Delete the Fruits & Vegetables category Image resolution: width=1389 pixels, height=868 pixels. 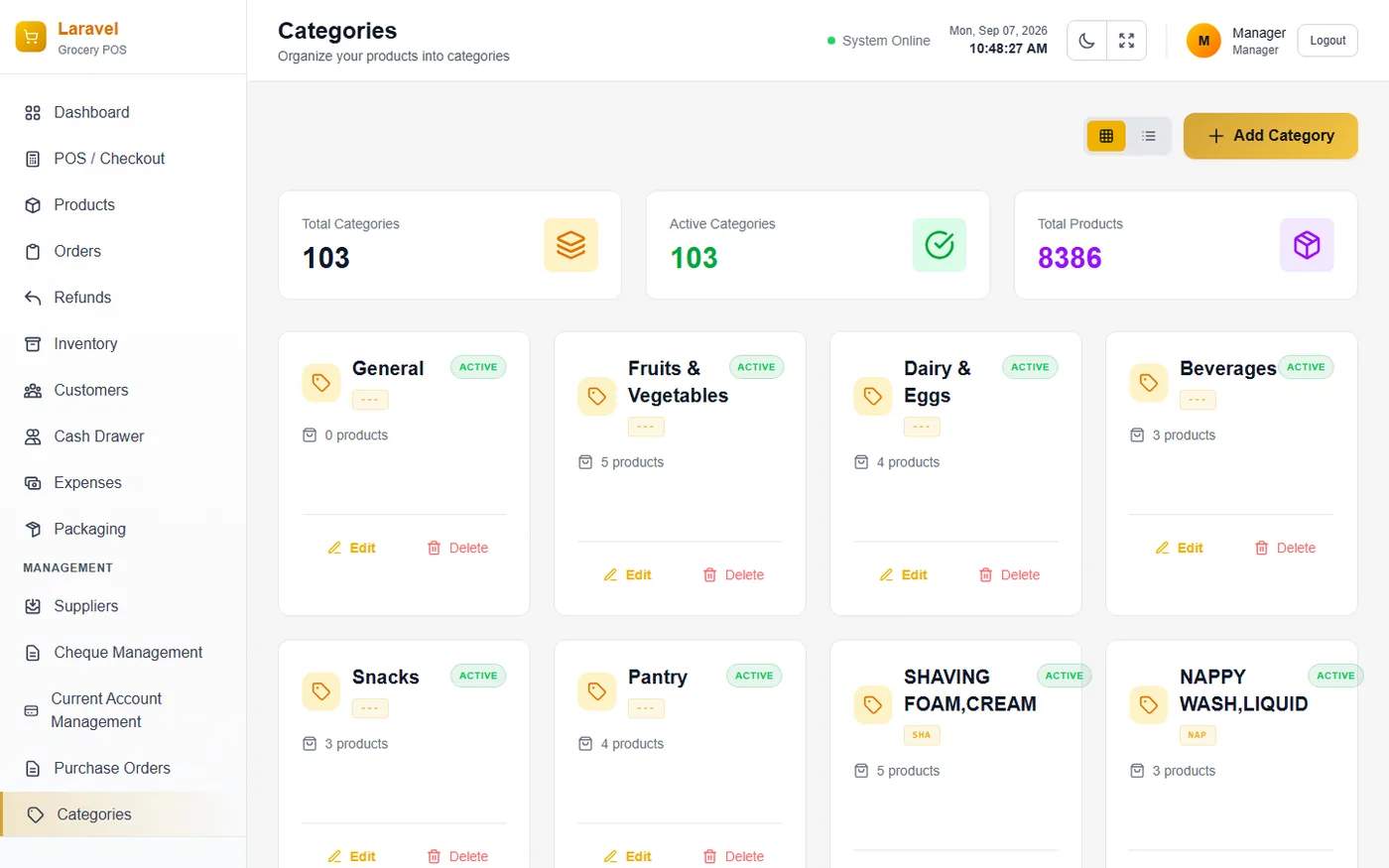point(733,575)
